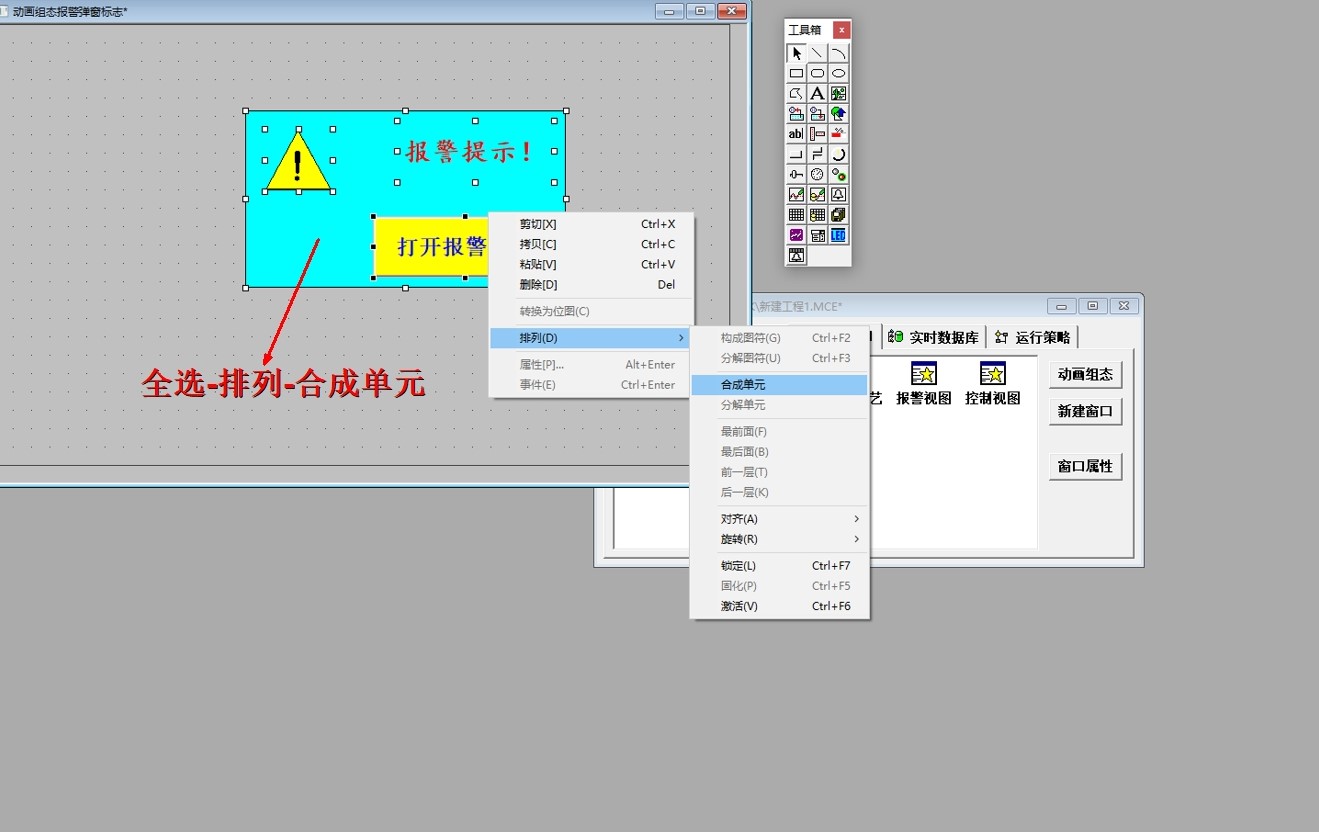1319x832 pixels.
Task: Click the 动画组态 button
Action: [x=1085, y=374]
